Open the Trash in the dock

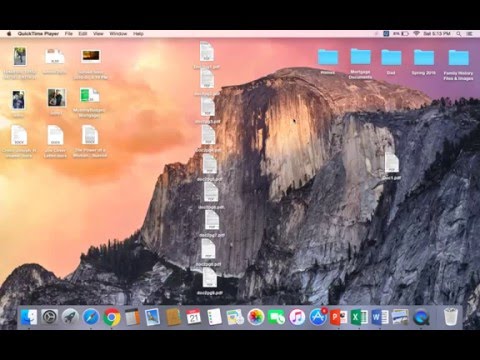pos(451,317)
